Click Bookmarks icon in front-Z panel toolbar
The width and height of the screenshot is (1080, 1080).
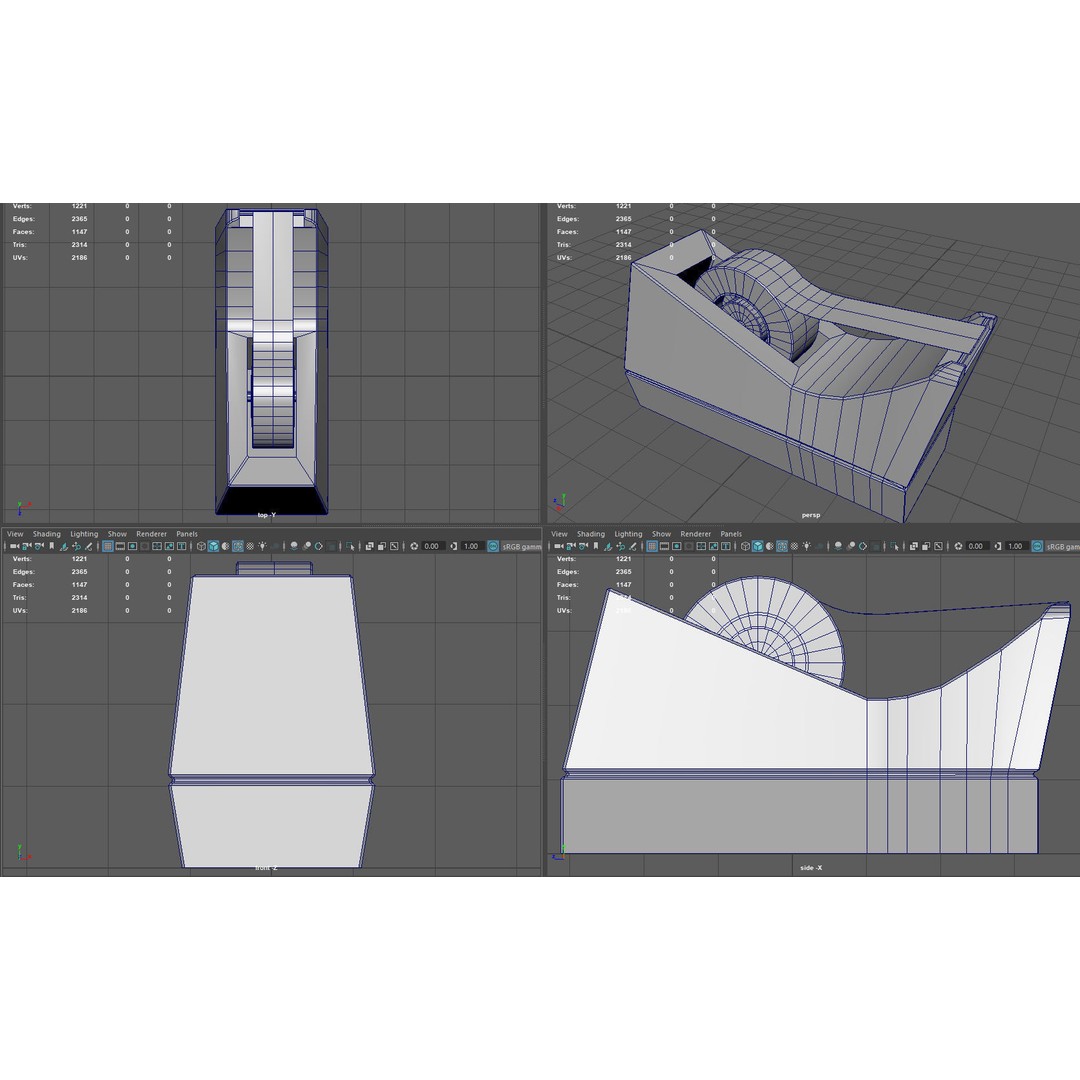(52, 546)
